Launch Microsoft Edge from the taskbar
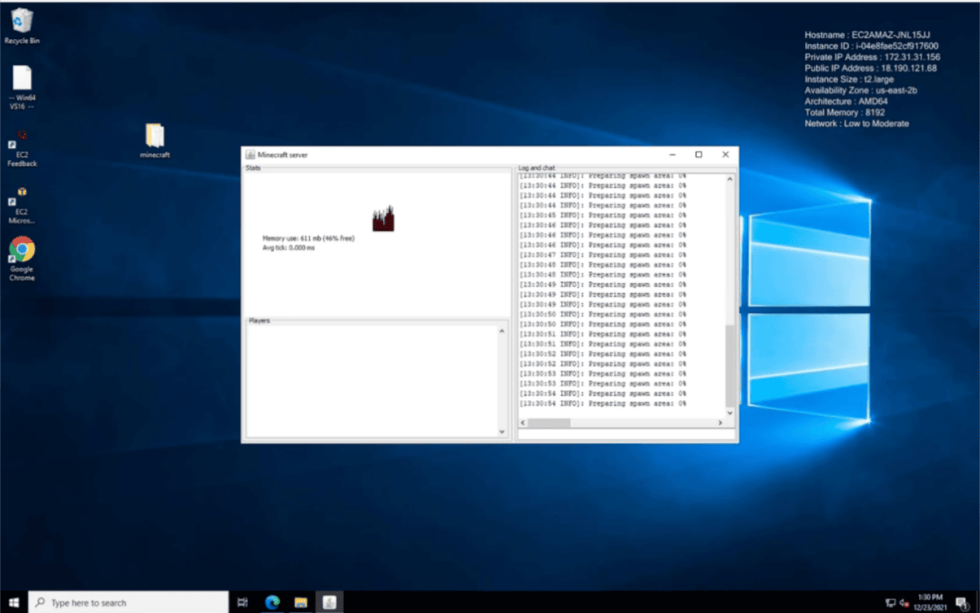Viewport: 980px width, 613px height. click(x=272, y=602)
